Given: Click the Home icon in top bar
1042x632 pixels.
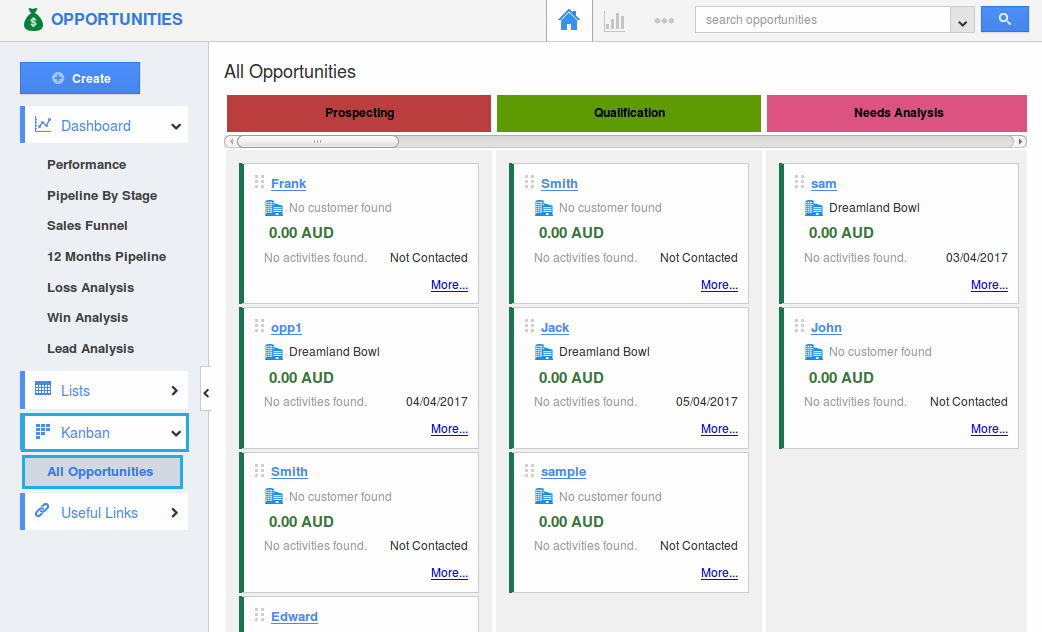Looking at the screenshot, I should click(569, 20).
